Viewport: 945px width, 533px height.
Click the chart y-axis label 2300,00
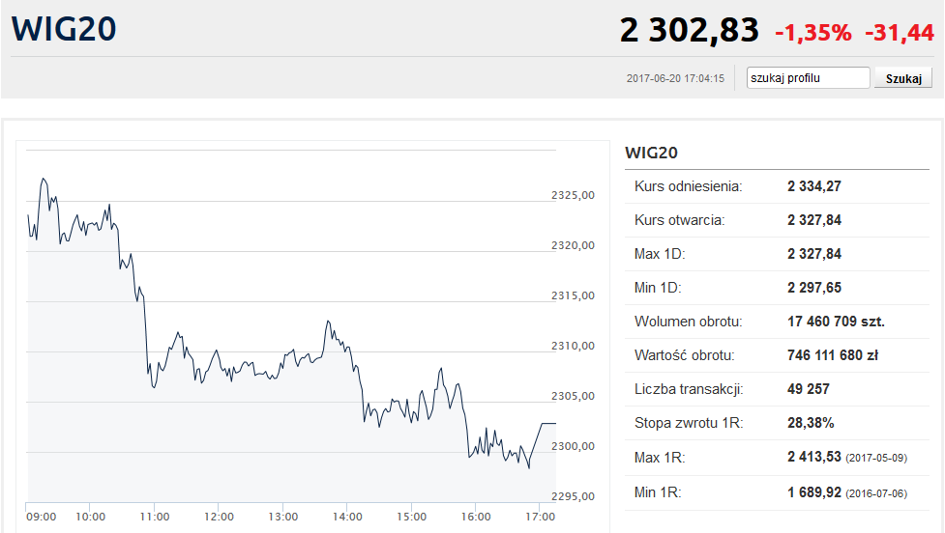(x=573, y=446)
